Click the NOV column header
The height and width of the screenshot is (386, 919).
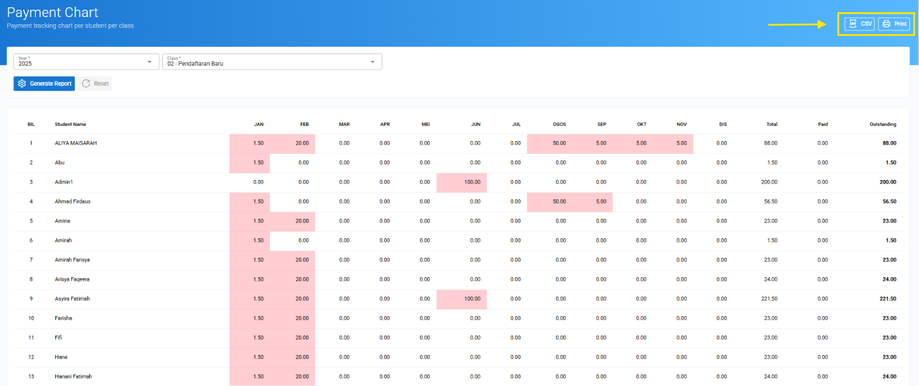(681, 124)
